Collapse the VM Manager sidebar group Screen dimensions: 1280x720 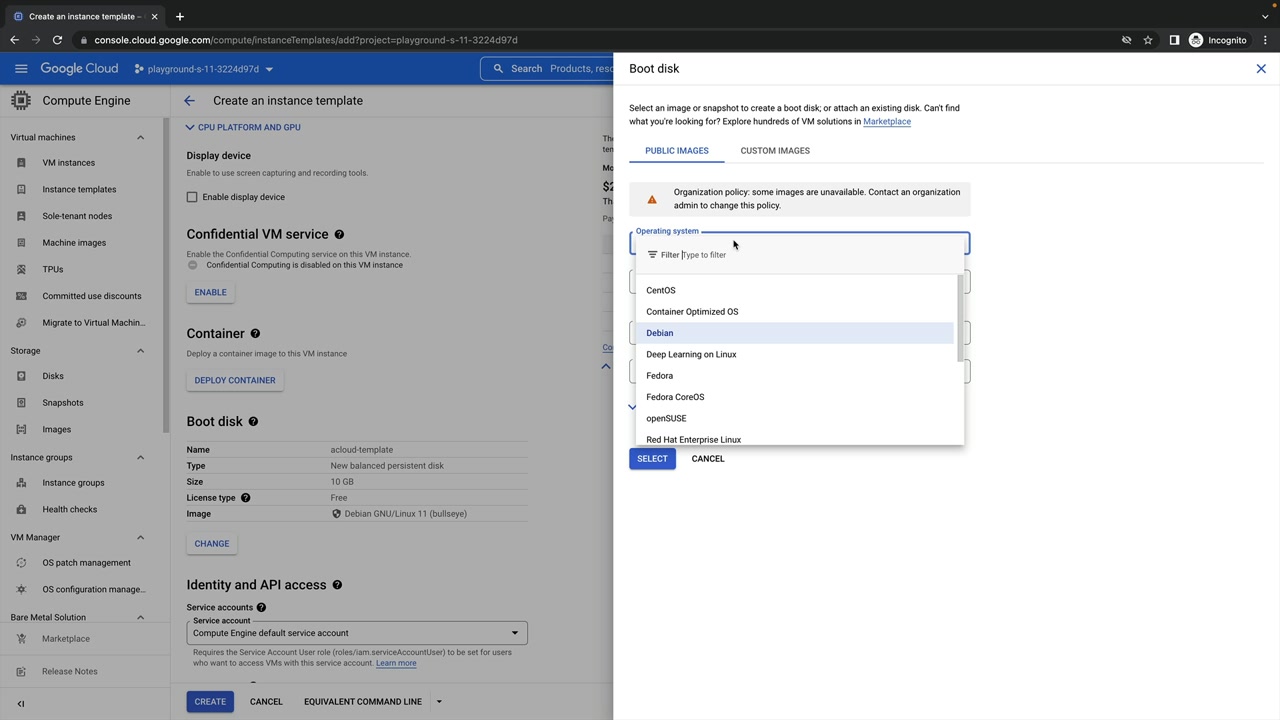[140, 538]
